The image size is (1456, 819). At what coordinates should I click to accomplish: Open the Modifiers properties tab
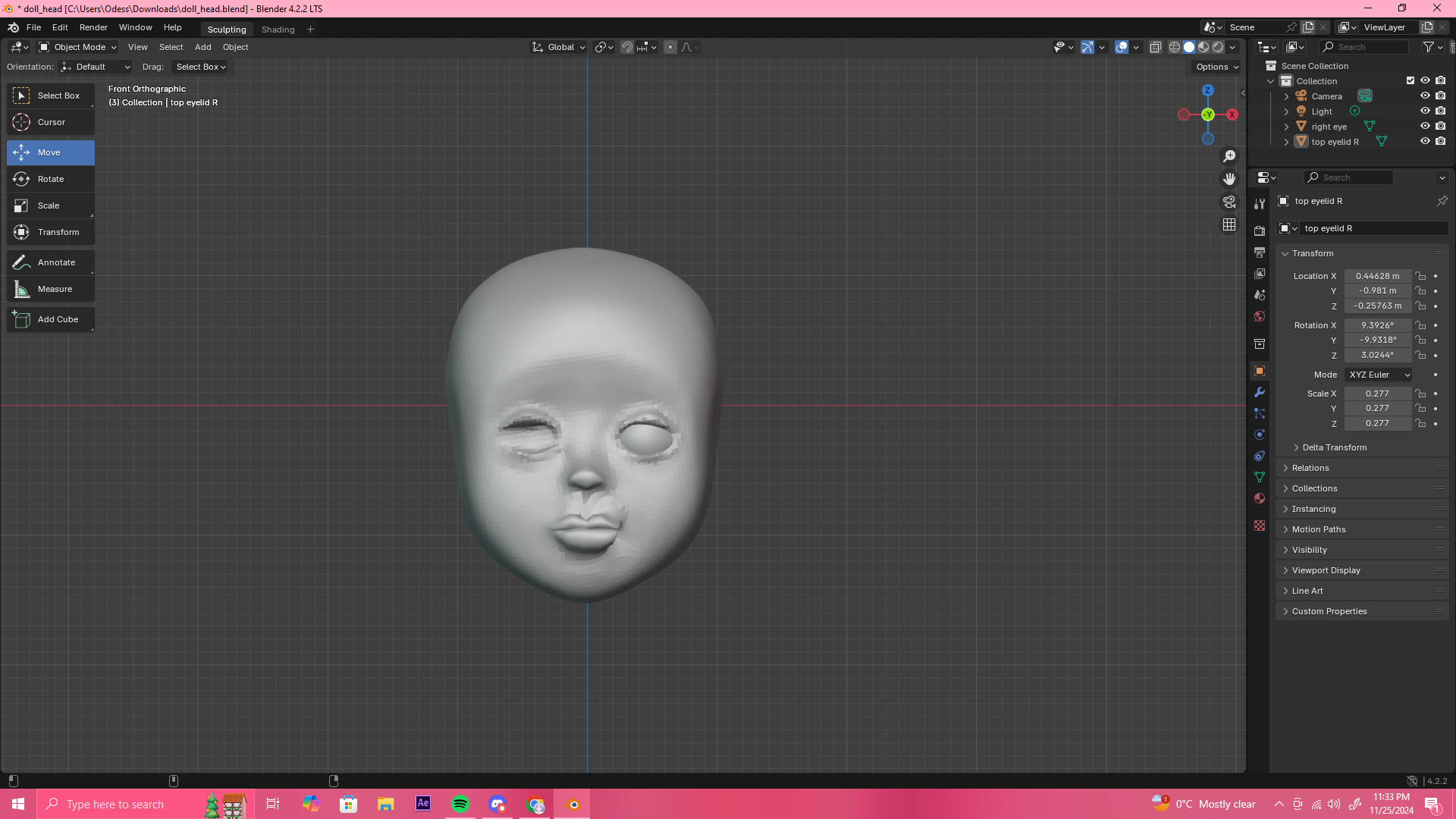point(1260,392)
